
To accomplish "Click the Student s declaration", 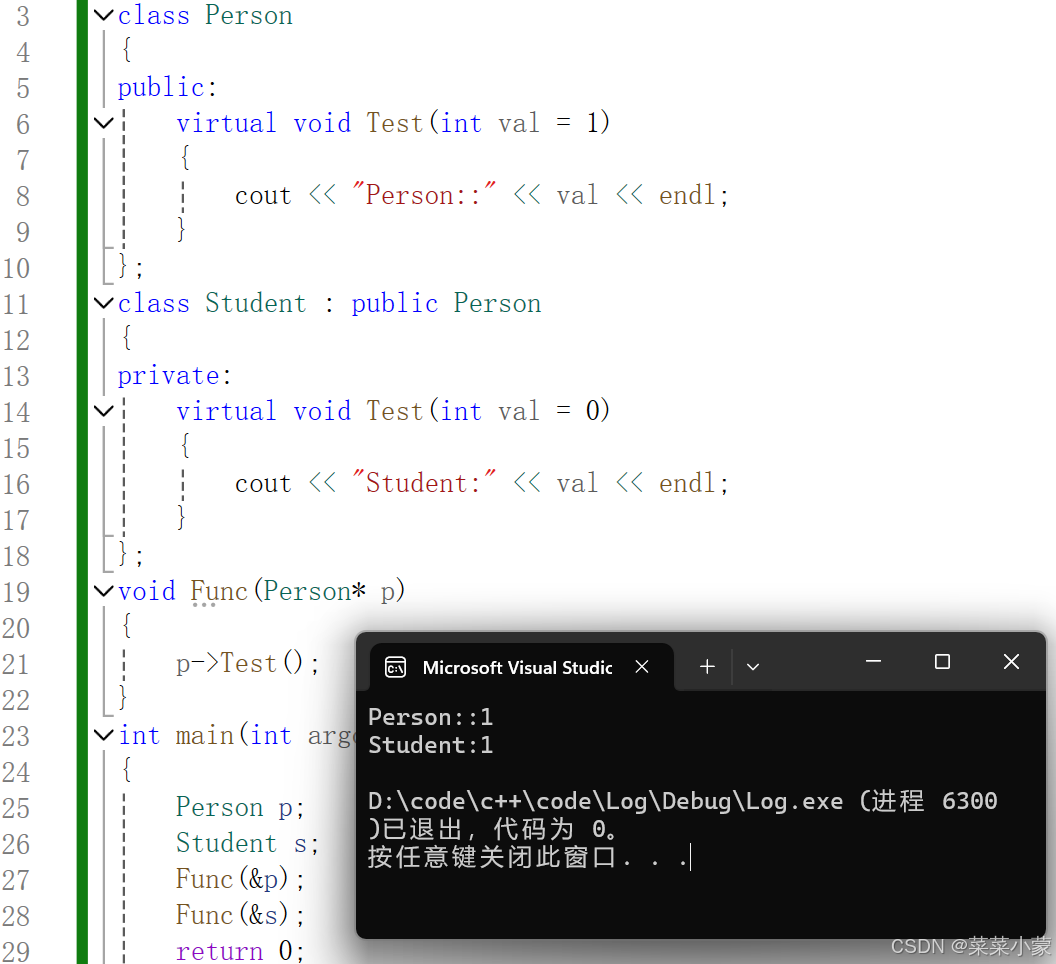I will coord(247,843).
